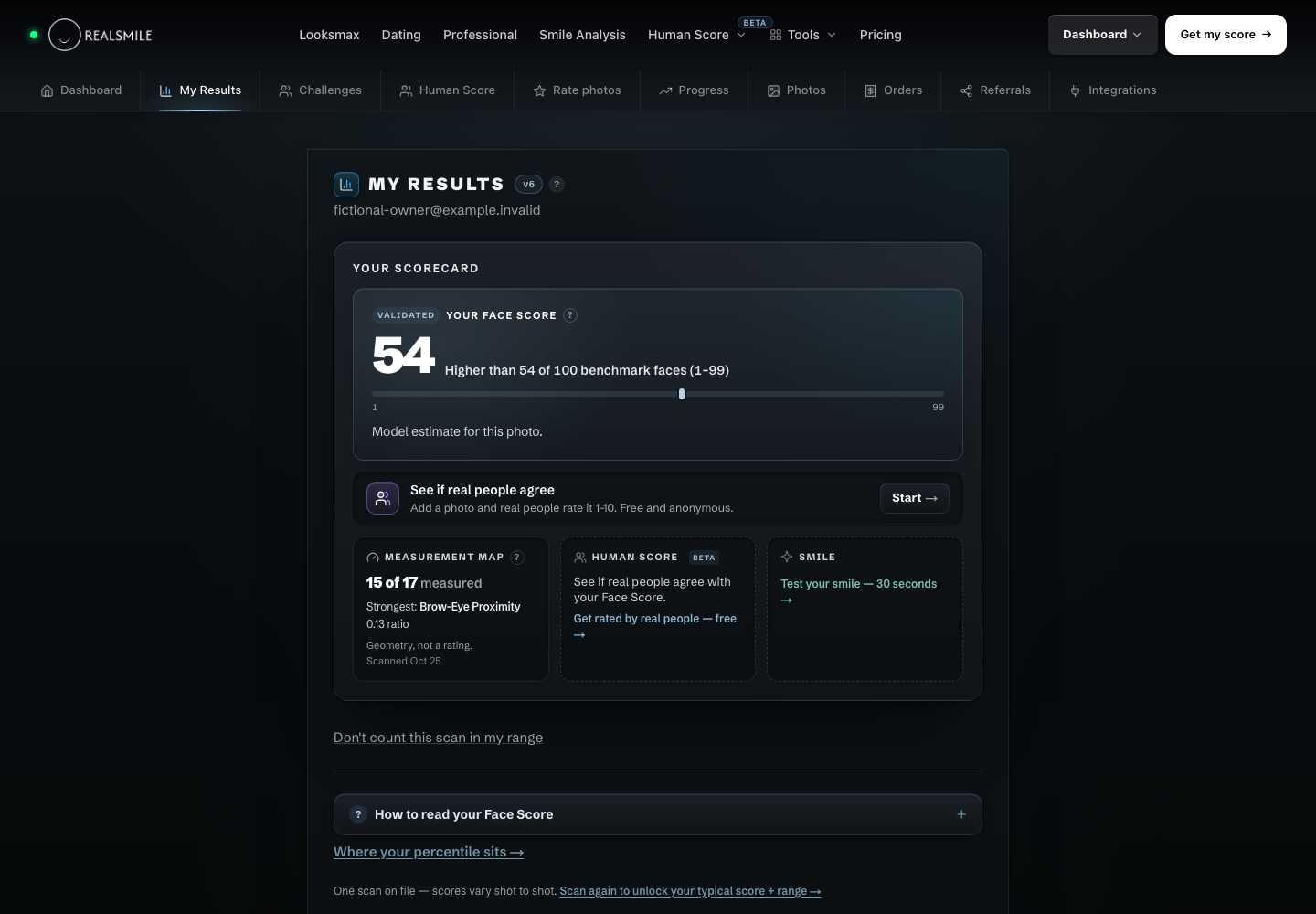The height and width of the screenshot is (914, 1316).
Task: Click the question mark beside Your Face Score
Action: pyautogui.click(x=570, y=315)
